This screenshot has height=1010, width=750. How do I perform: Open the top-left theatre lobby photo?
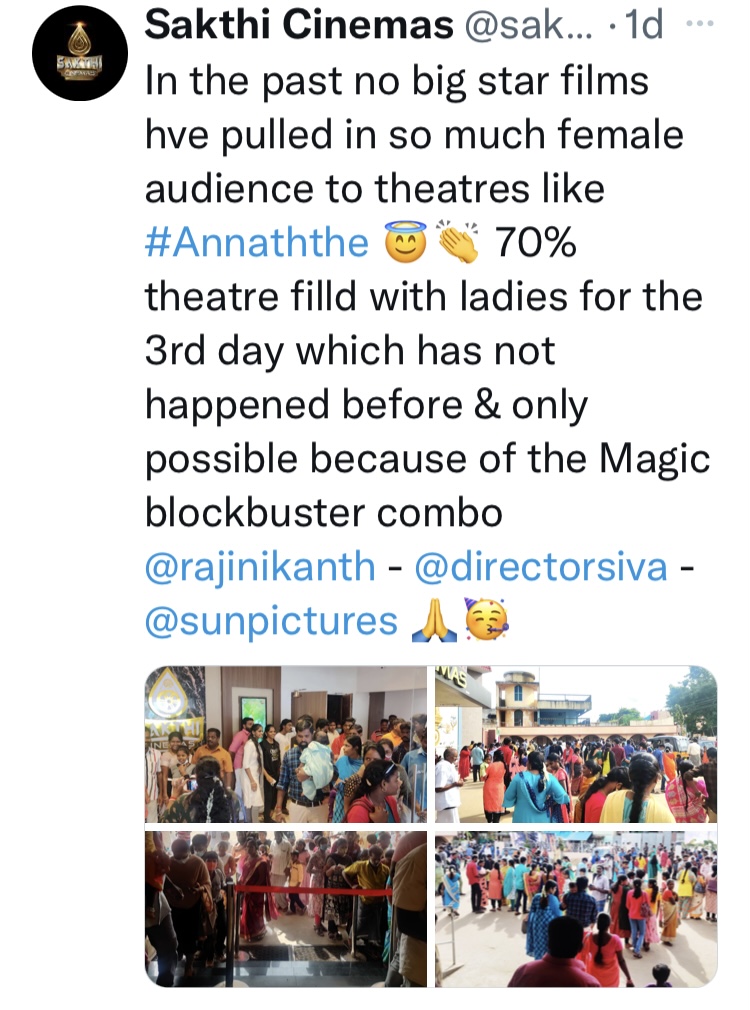286,744
